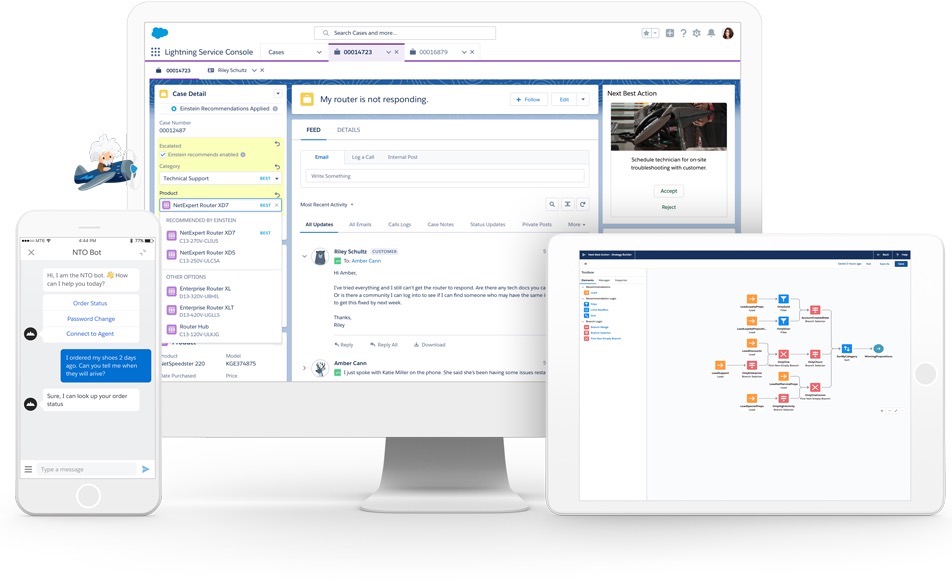
Task: Click the global Add plus icon
Action: (670, 33)
